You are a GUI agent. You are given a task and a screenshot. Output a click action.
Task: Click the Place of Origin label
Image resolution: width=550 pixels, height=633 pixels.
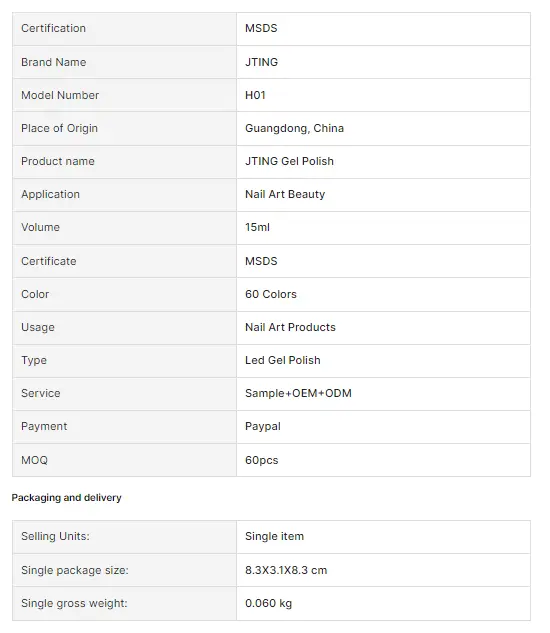click(59, 128)
